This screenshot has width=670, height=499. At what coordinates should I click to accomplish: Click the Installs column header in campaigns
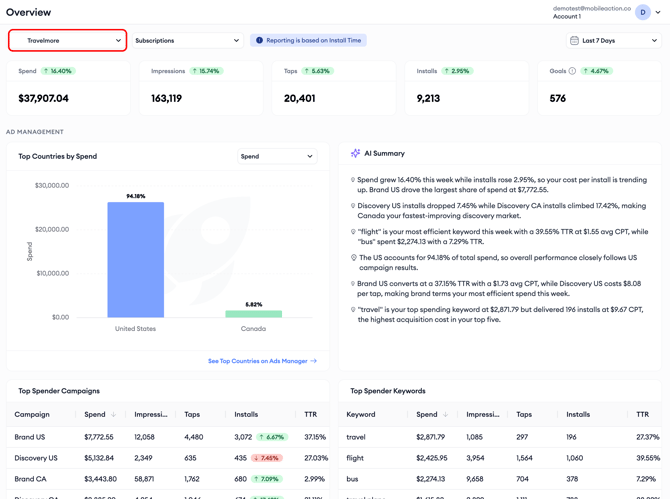click(246, 414)
